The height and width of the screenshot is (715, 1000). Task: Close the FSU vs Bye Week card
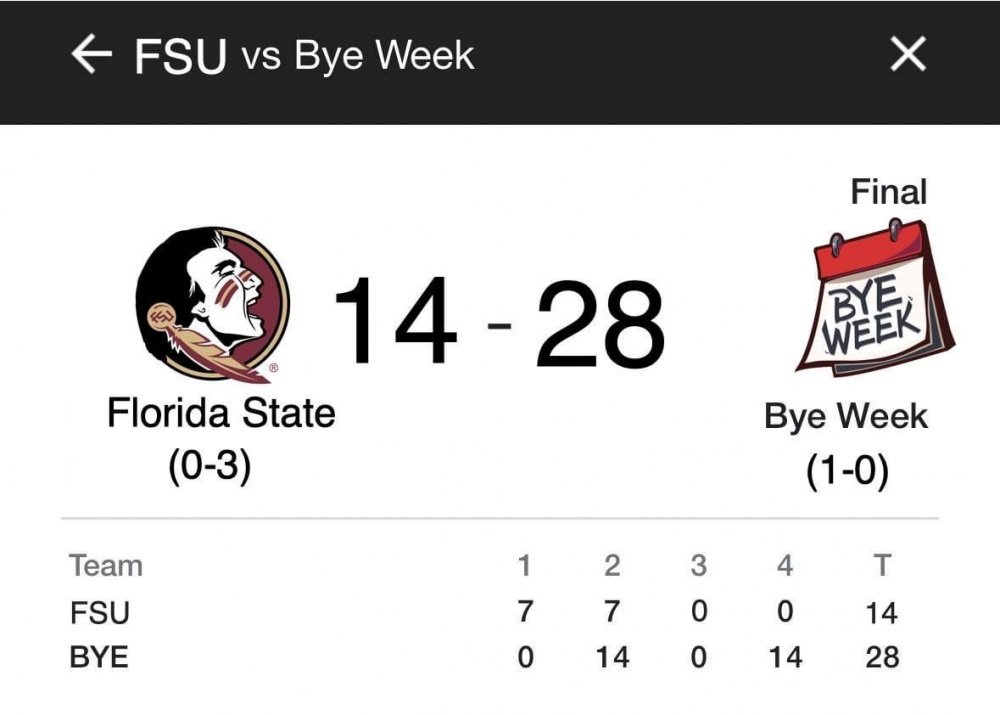(908, 55)
